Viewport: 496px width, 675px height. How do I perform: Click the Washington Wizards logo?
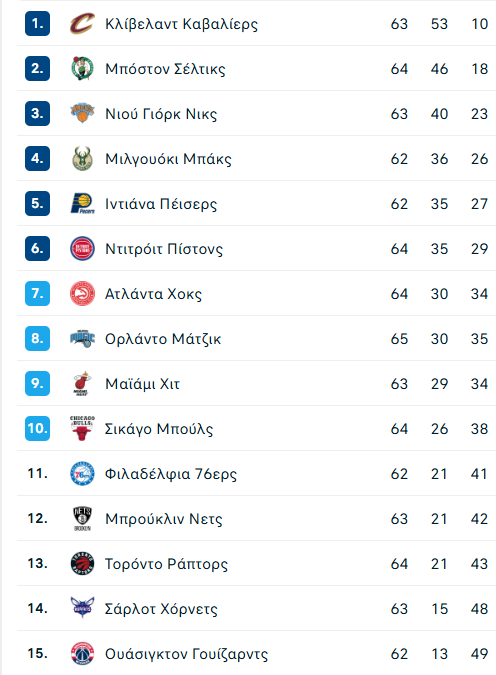click(82, 654)
